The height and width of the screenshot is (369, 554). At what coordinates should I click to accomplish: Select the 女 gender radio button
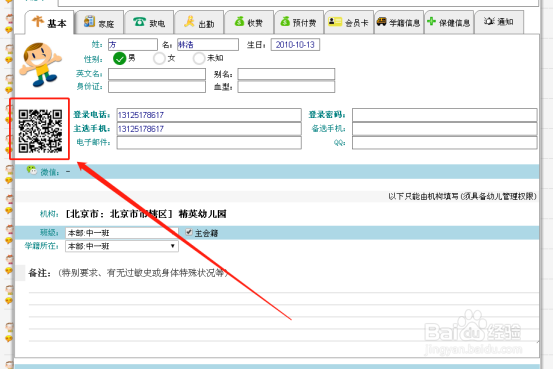(x=159, y=58)
